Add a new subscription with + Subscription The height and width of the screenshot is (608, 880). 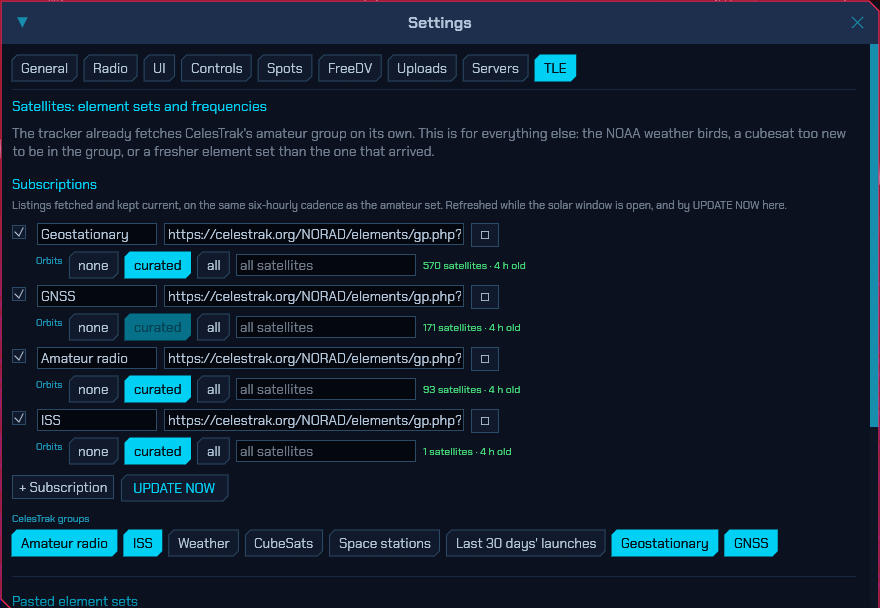(63, 487)
